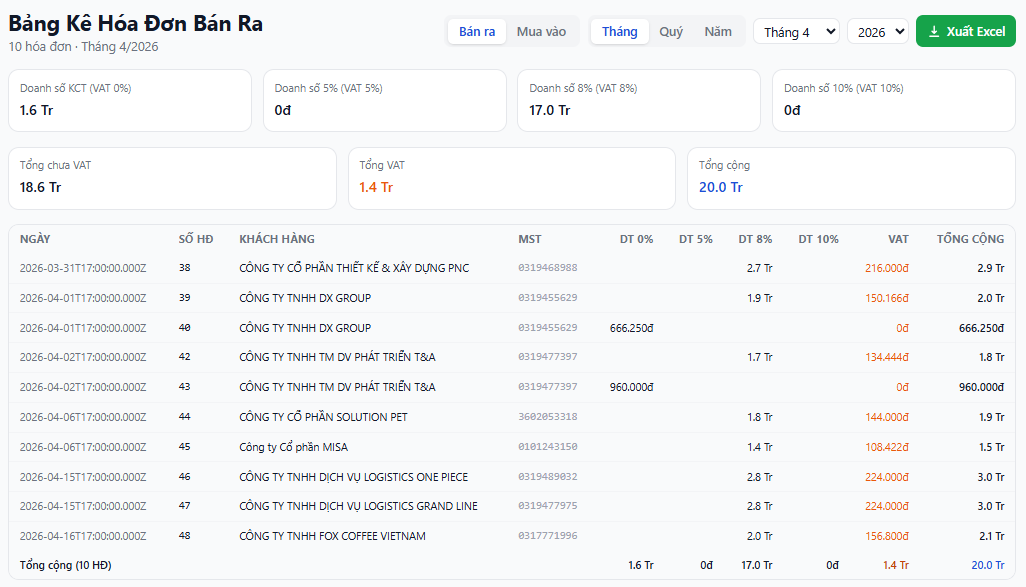The width and height of the screenshot is (1026, 587).
Task: Select CÔNG TY TNHH DỊCH VỤ LOGISTICS ONE PIECE
Action: (x=353, y=477)
